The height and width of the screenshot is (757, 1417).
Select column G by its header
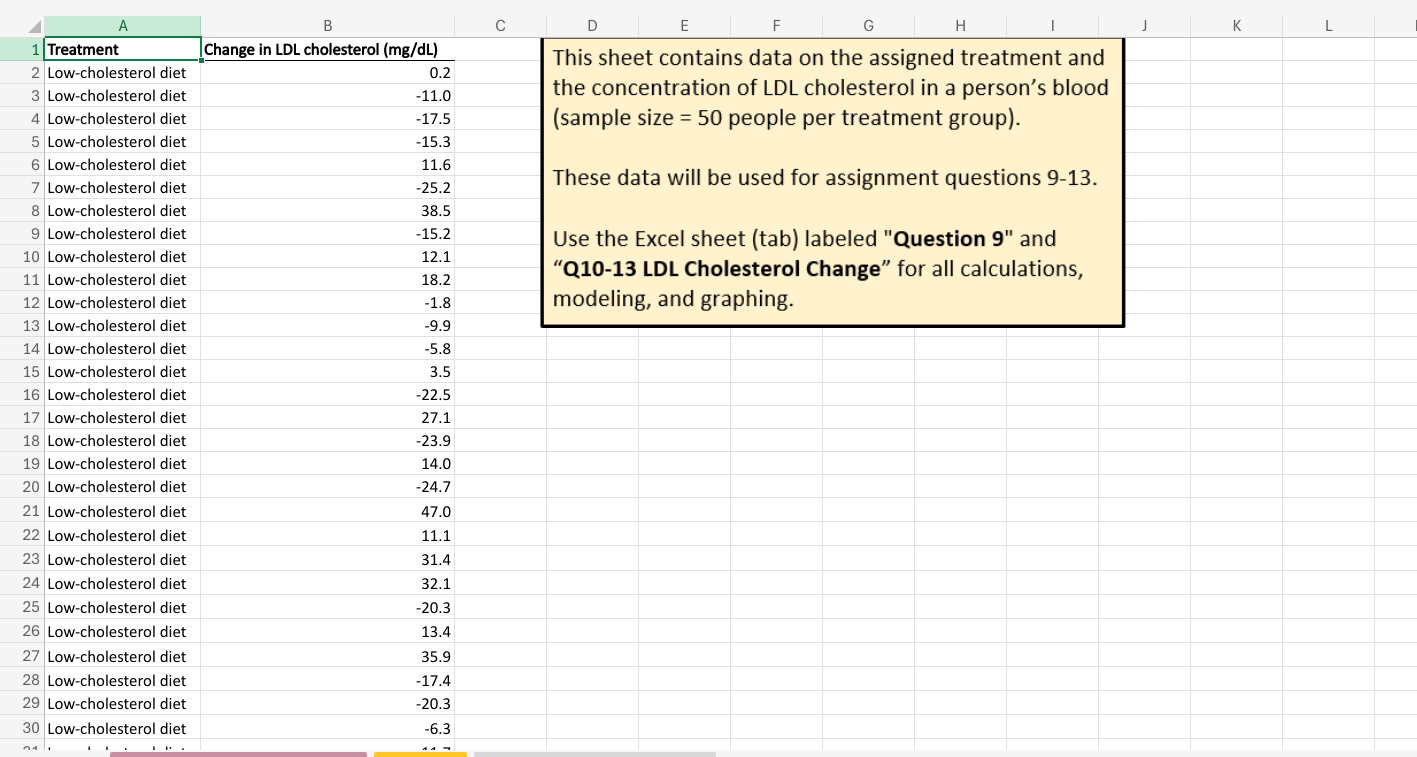click(868, 26)
